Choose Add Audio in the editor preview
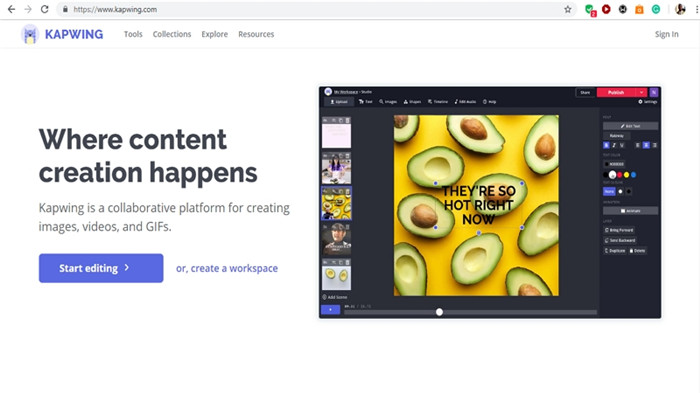 coord(465,102)
